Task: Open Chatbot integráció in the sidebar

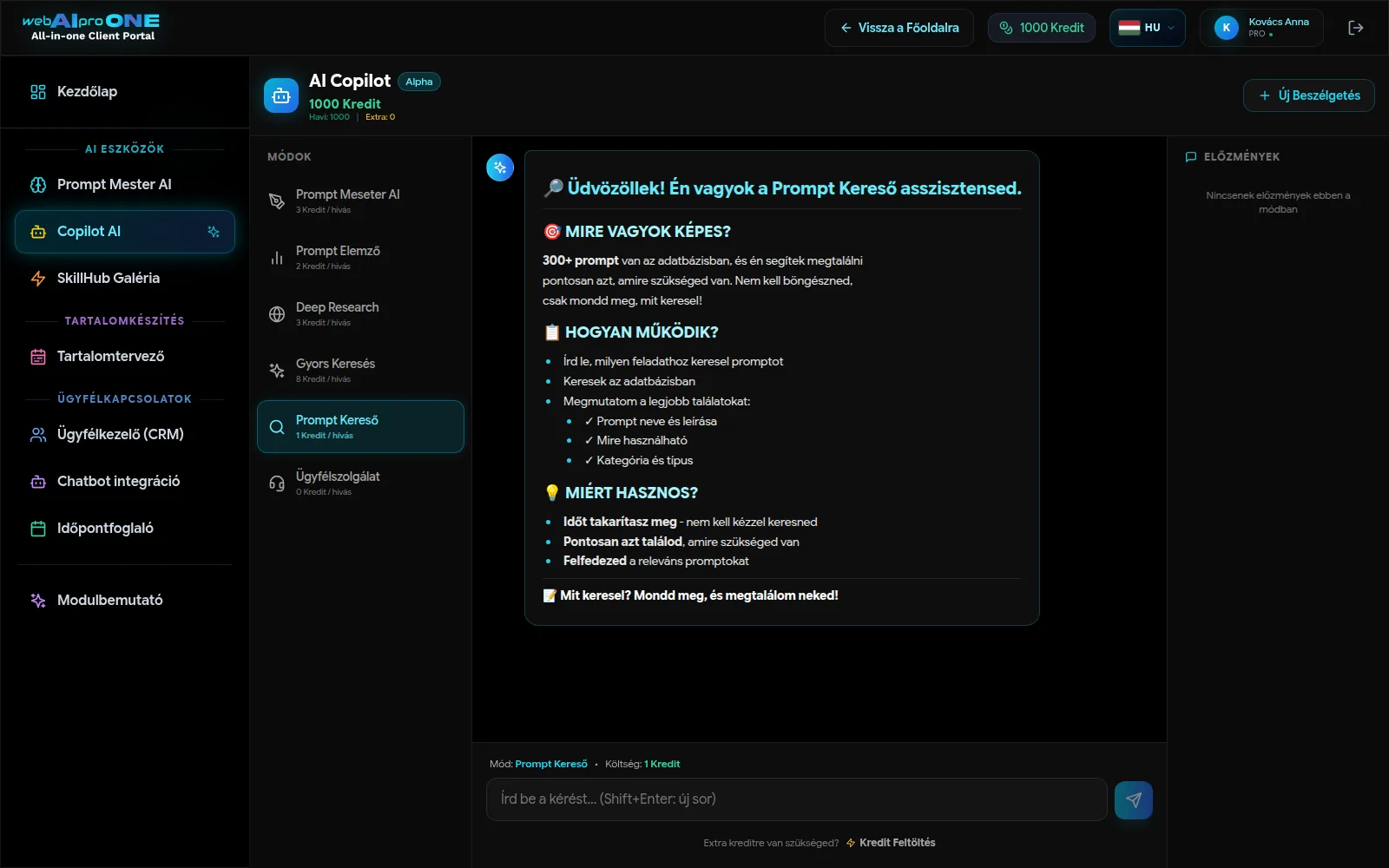Action: [125, 482]
